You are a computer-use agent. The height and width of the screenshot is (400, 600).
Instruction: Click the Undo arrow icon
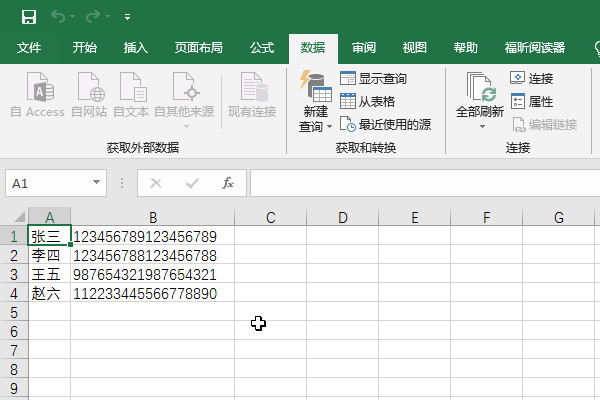click(58, 16)
